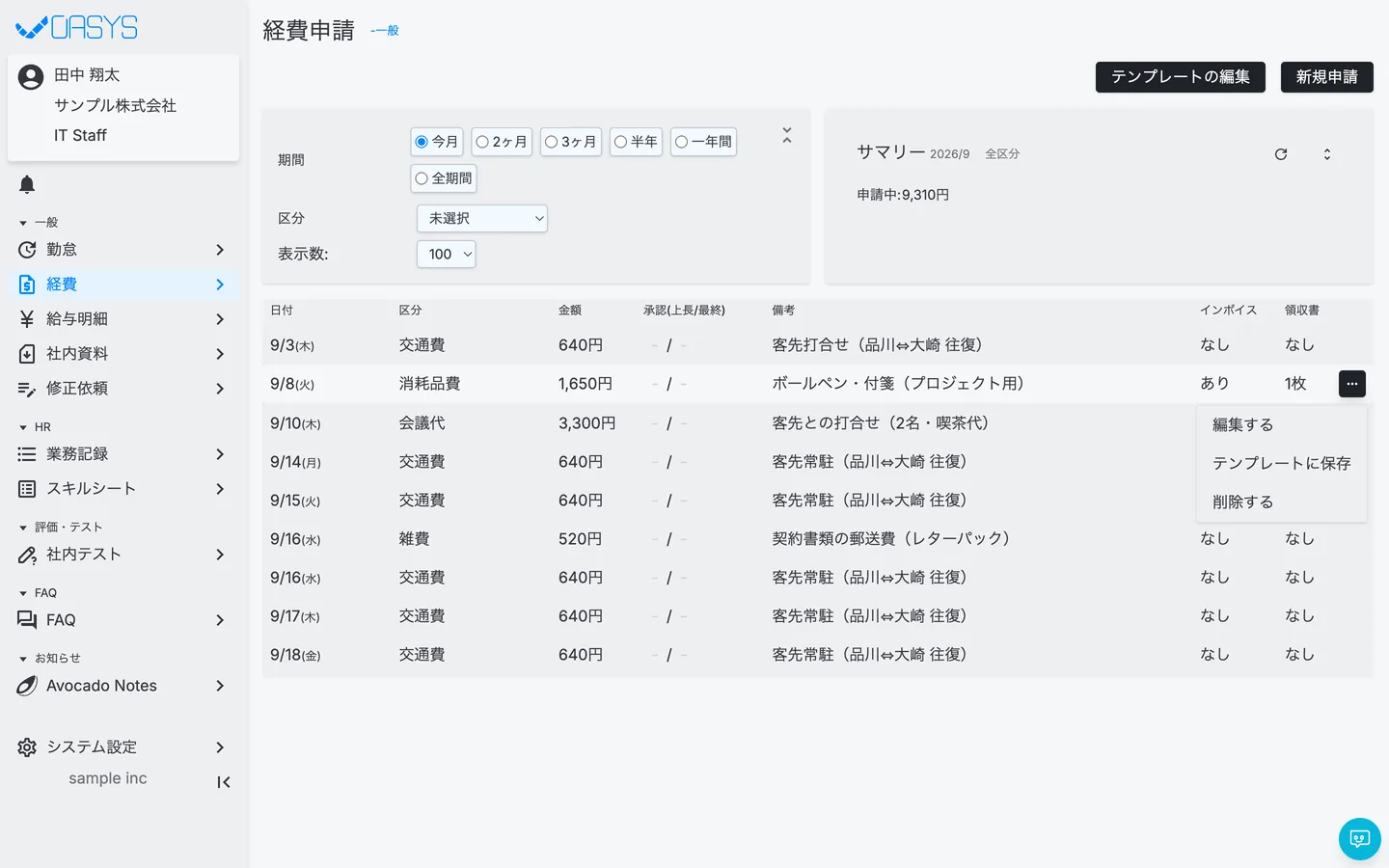
Task: Click the Avocado Notes avocado icon
Action: click(x=27, y=686)
